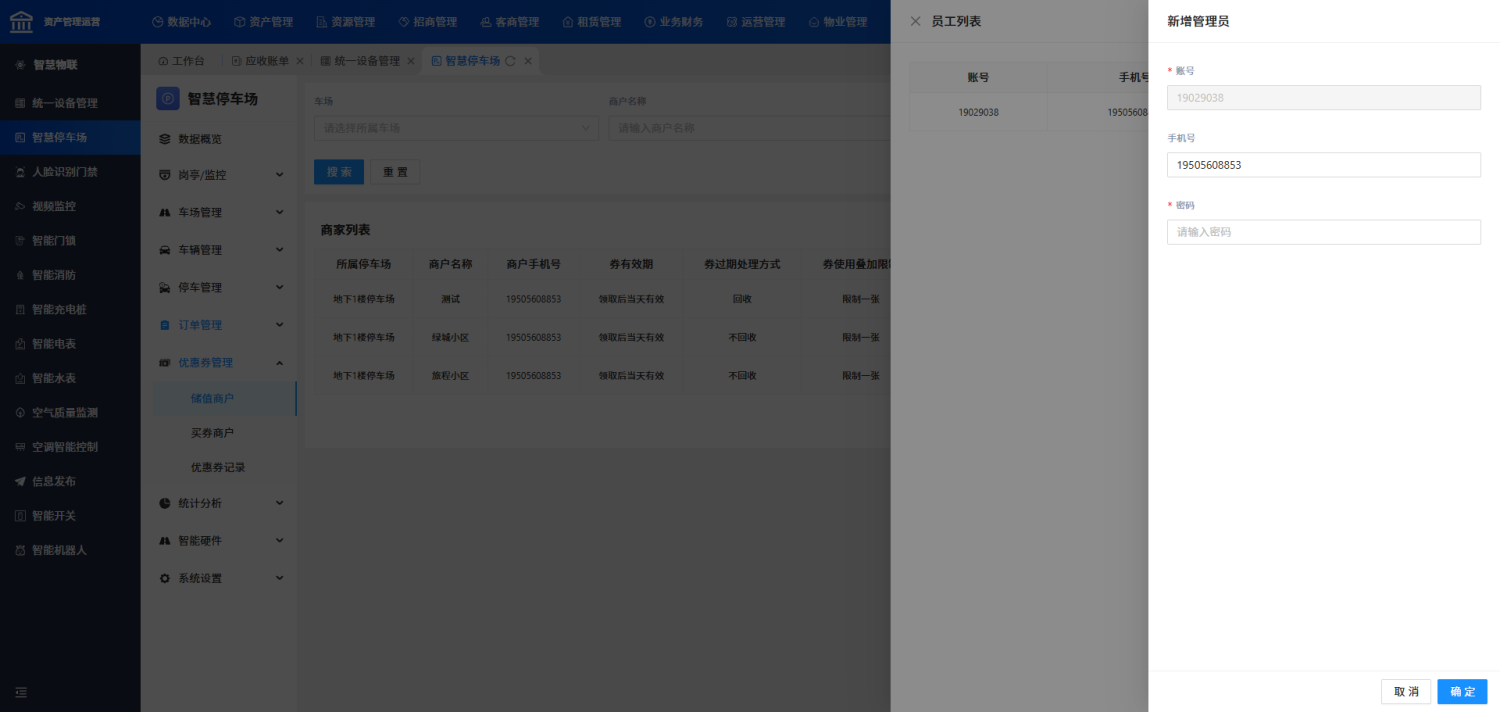Click the 智能消防 sidebar icon

[20, 275]
